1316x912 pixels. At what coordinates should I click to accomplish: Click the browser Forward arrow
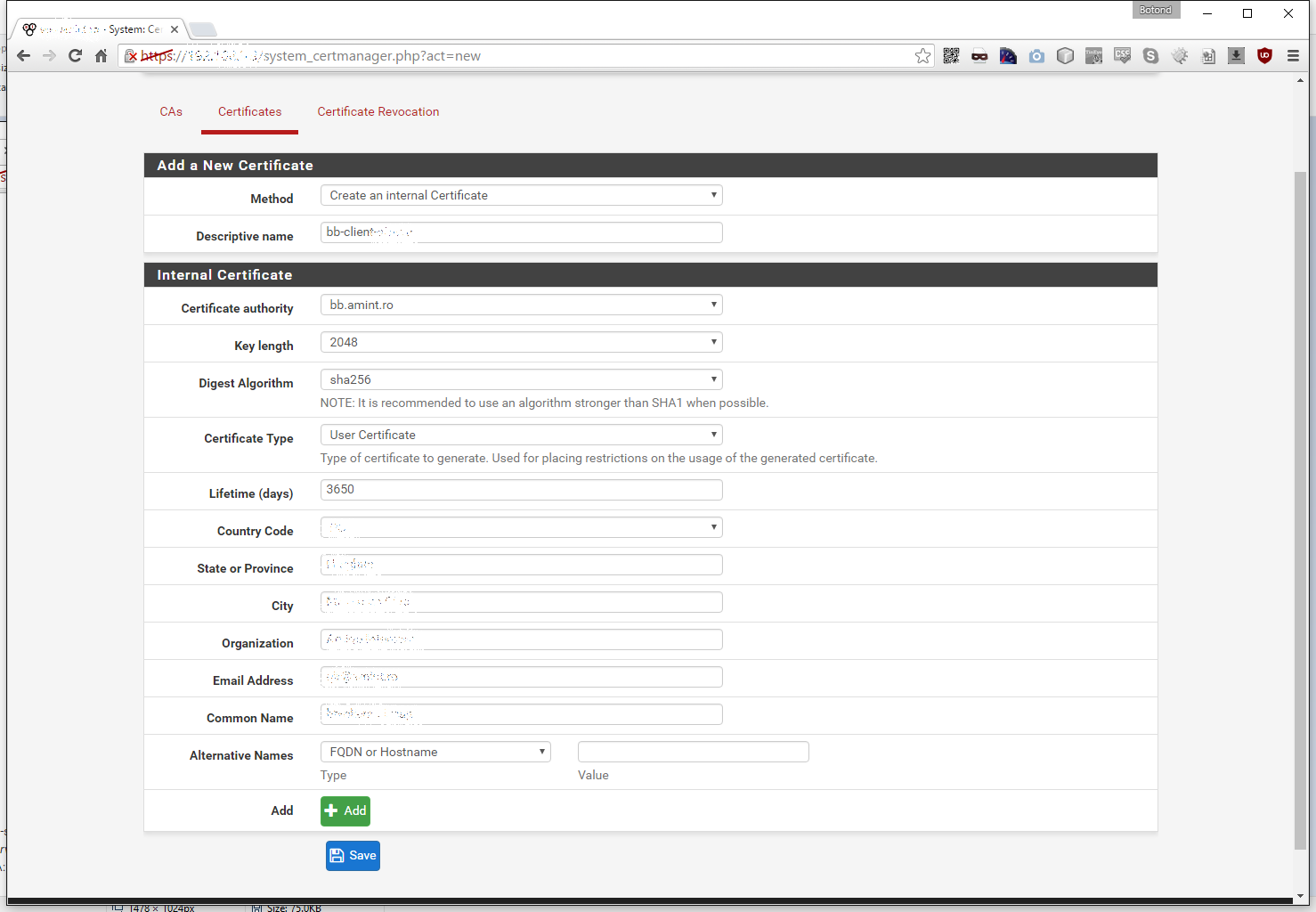click(x=49, y=56)
